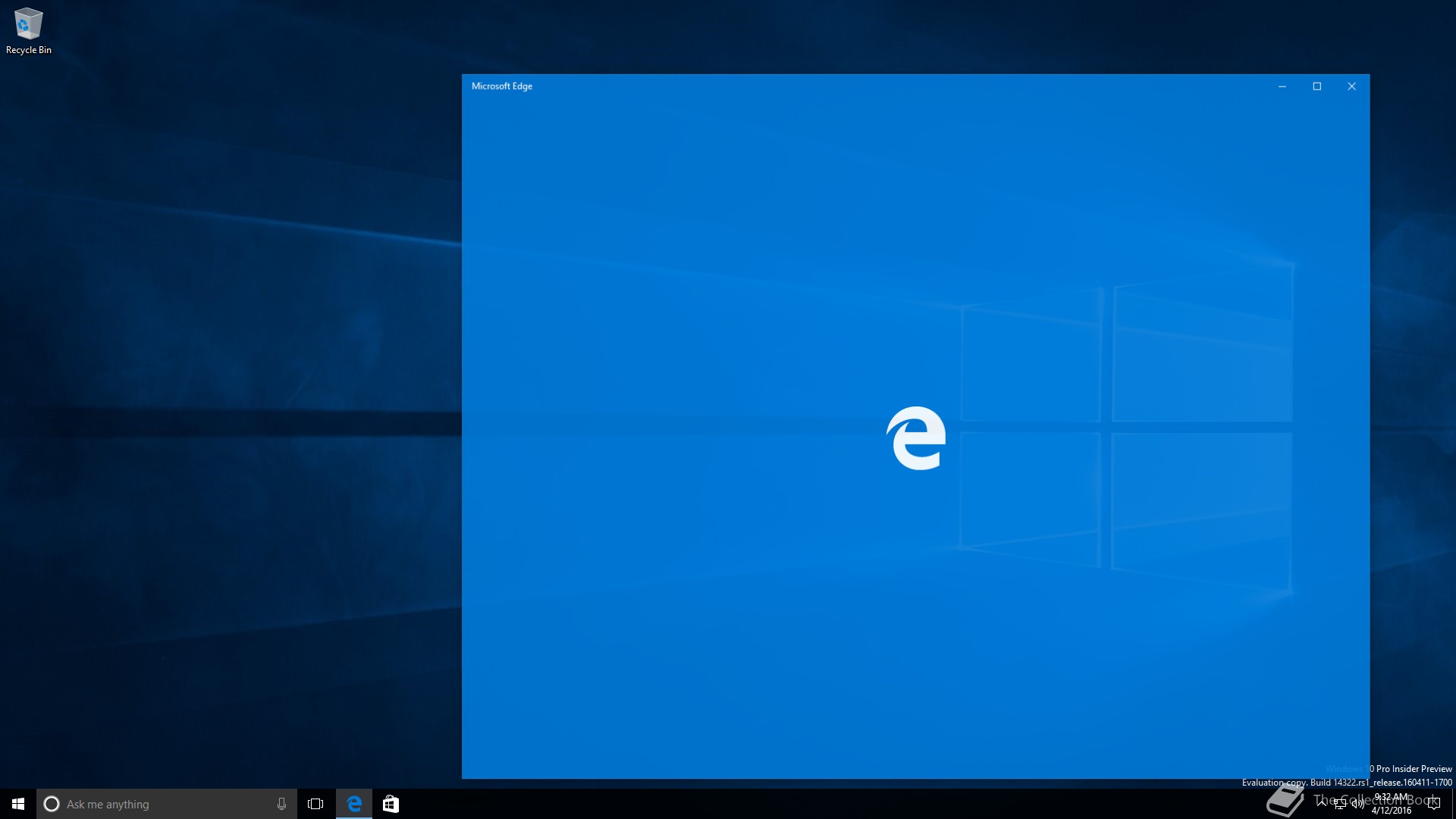Viewport: 1456px width, 819px height.
Task: Minimize the Microsoft Edge window
Action: pos(1282,86)
